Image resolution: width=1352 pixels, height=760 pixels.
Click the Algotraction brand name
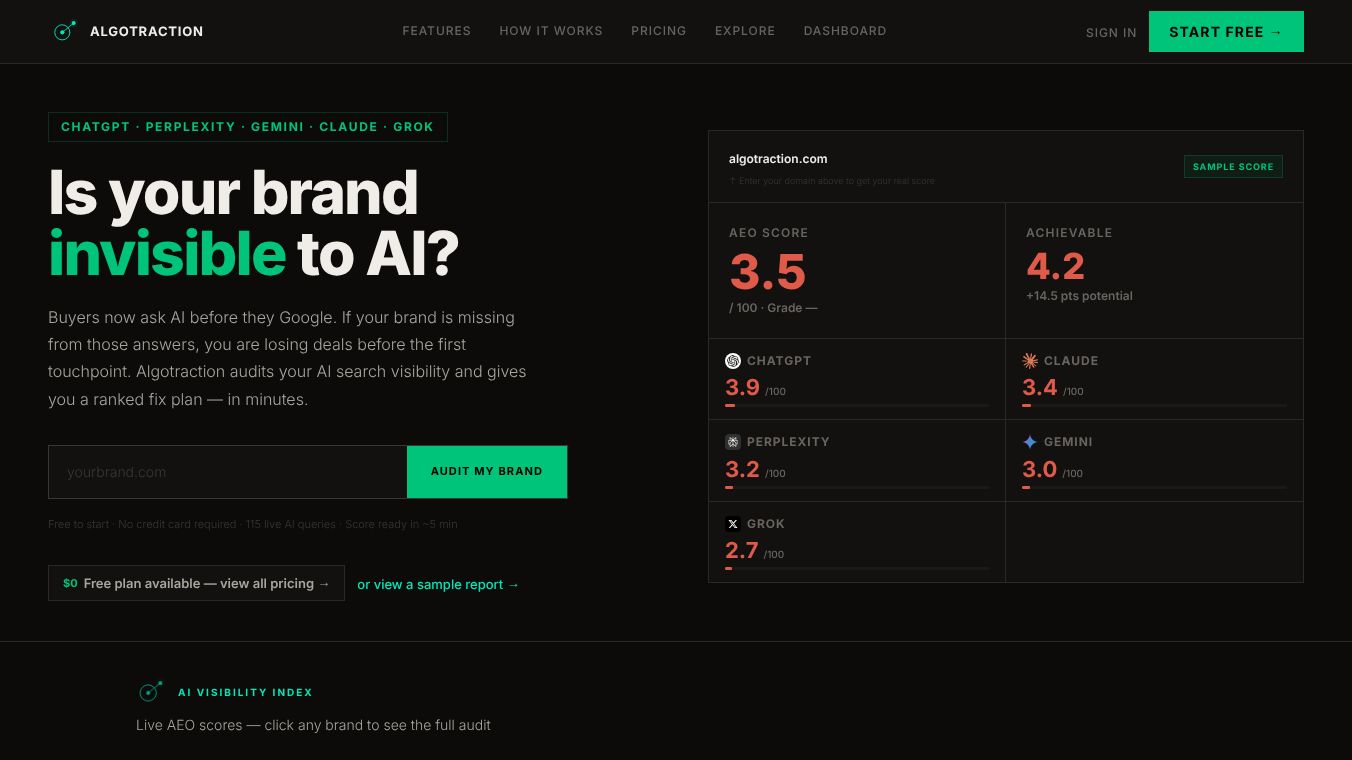[147, 31]
